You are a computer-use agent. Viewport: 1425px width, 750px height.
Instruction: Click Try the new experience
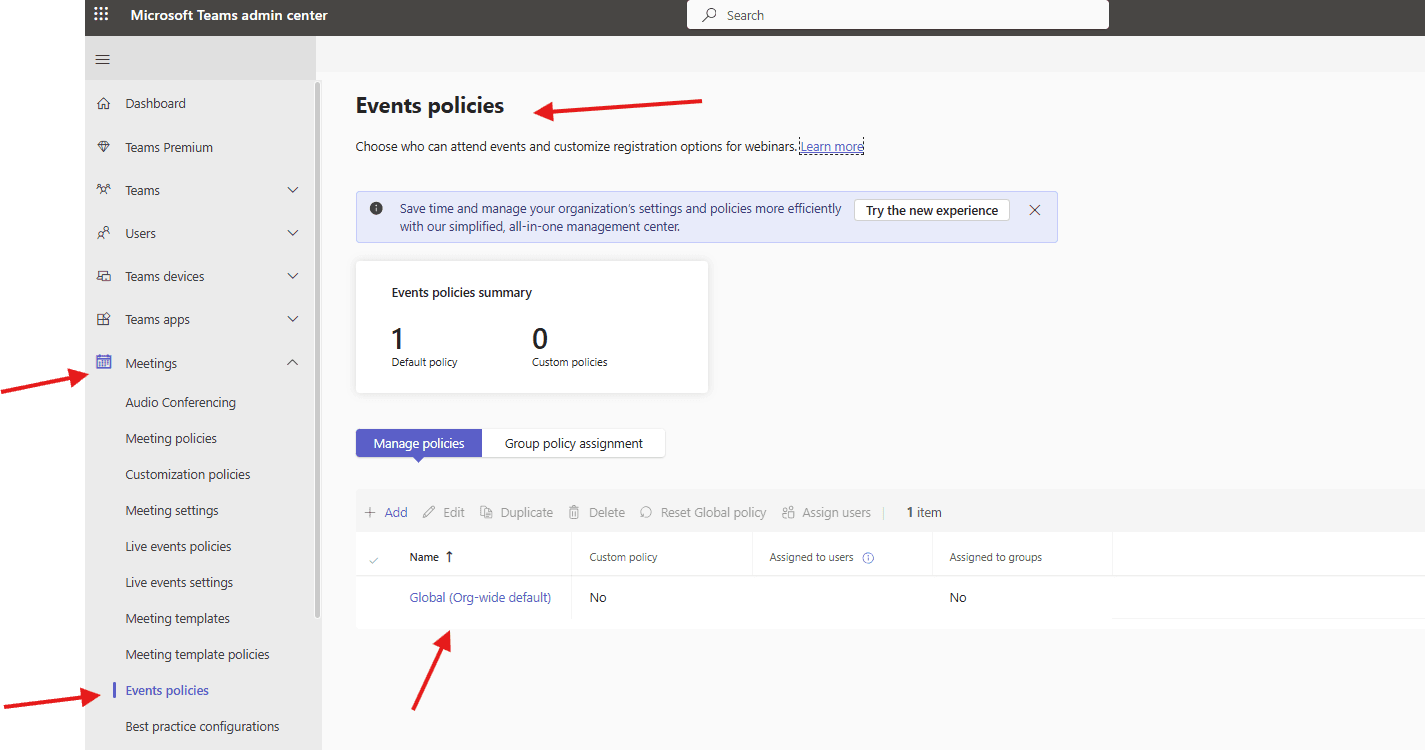pyautogui.click(x=931, y=210)
